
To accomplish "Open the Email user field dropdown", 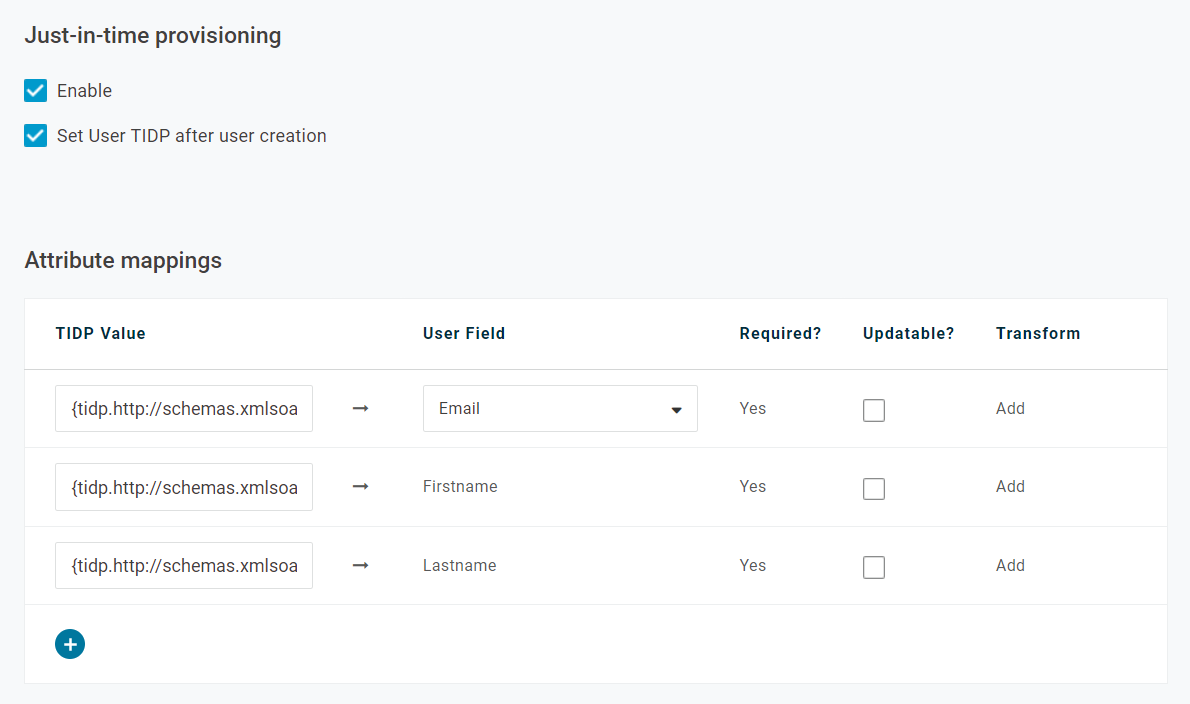I will pos(560,408).
